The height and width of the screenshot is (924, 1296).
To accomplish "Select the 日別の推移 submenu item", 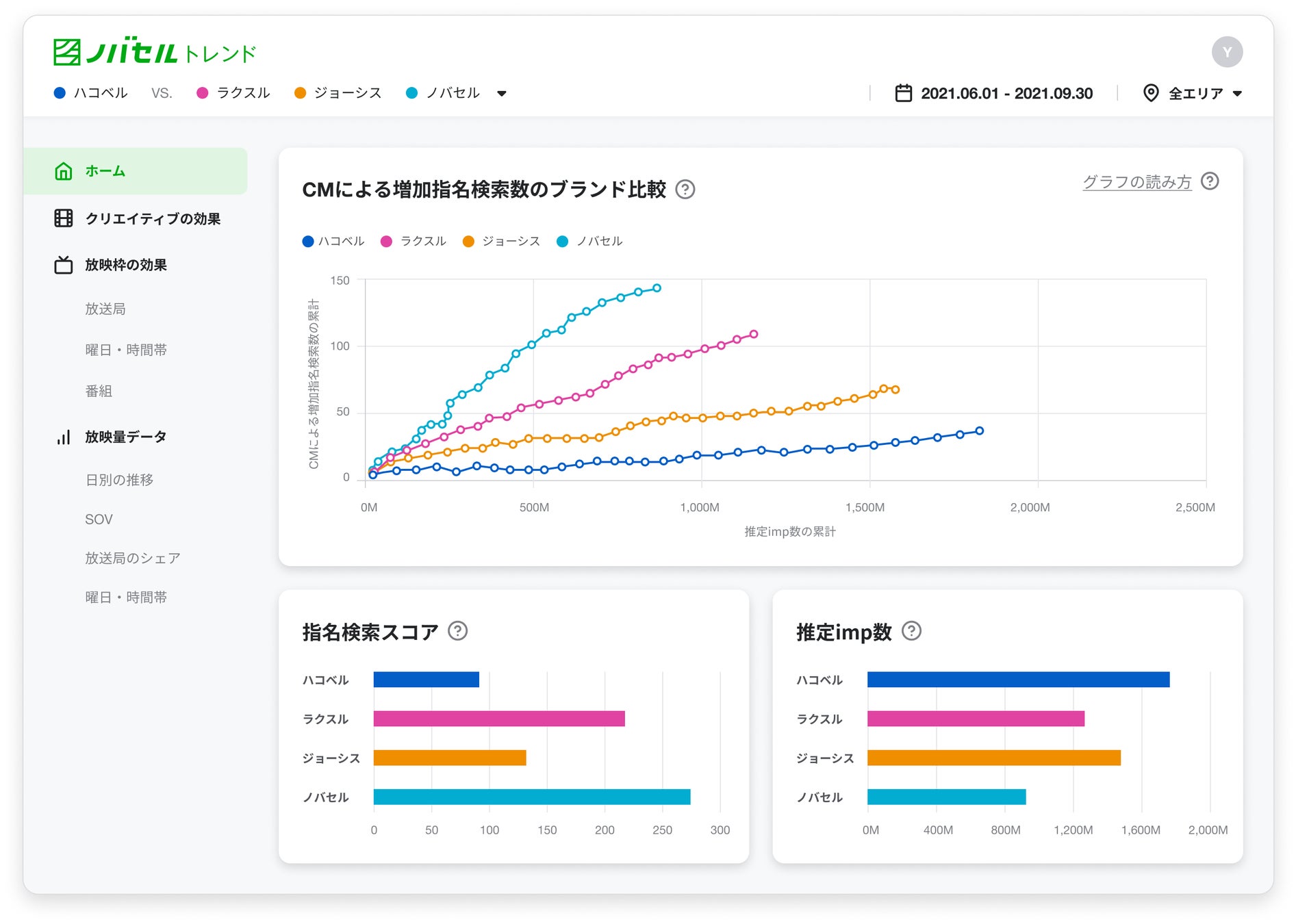I will pos(119,480).
